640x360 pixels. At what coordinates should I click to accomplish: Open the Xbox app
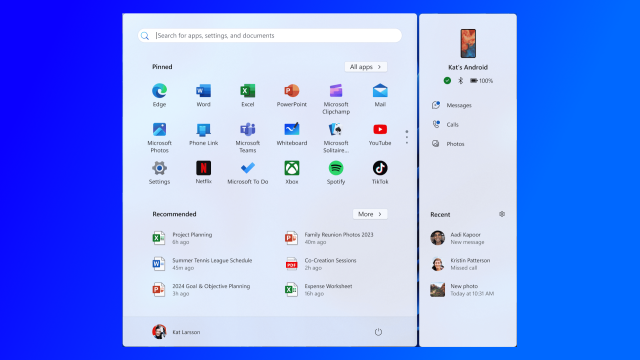[291, 173]
